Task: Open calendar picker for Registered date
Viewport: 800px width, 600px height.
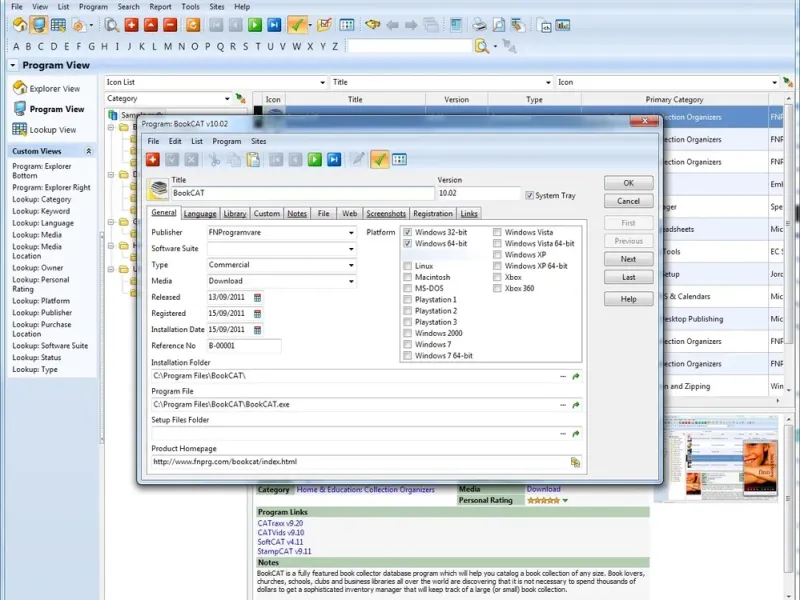Action: click(x=258, y=314)
